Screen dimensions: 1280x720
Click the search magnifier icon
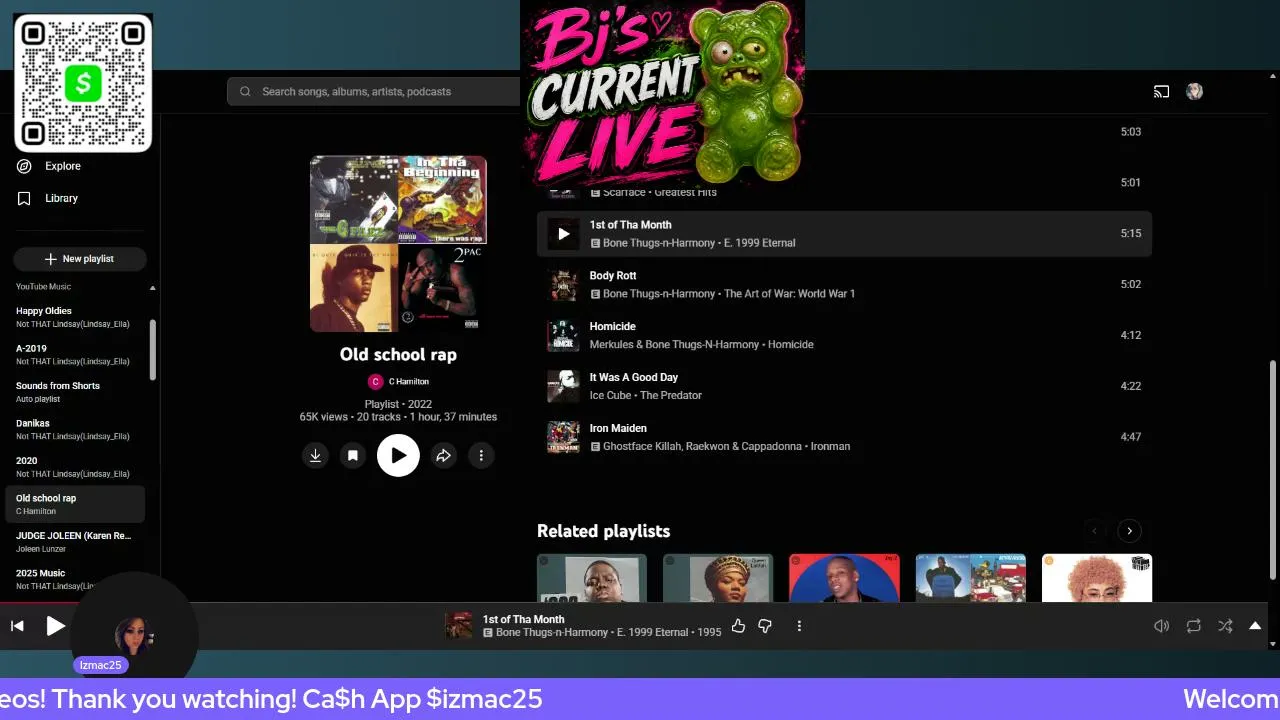coord(245,92)
